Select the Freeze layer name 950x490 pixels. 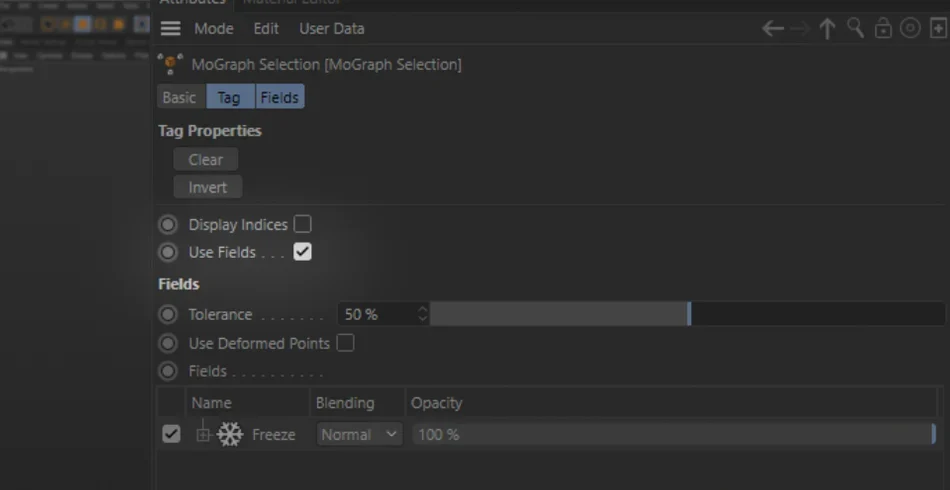point(273,435)
